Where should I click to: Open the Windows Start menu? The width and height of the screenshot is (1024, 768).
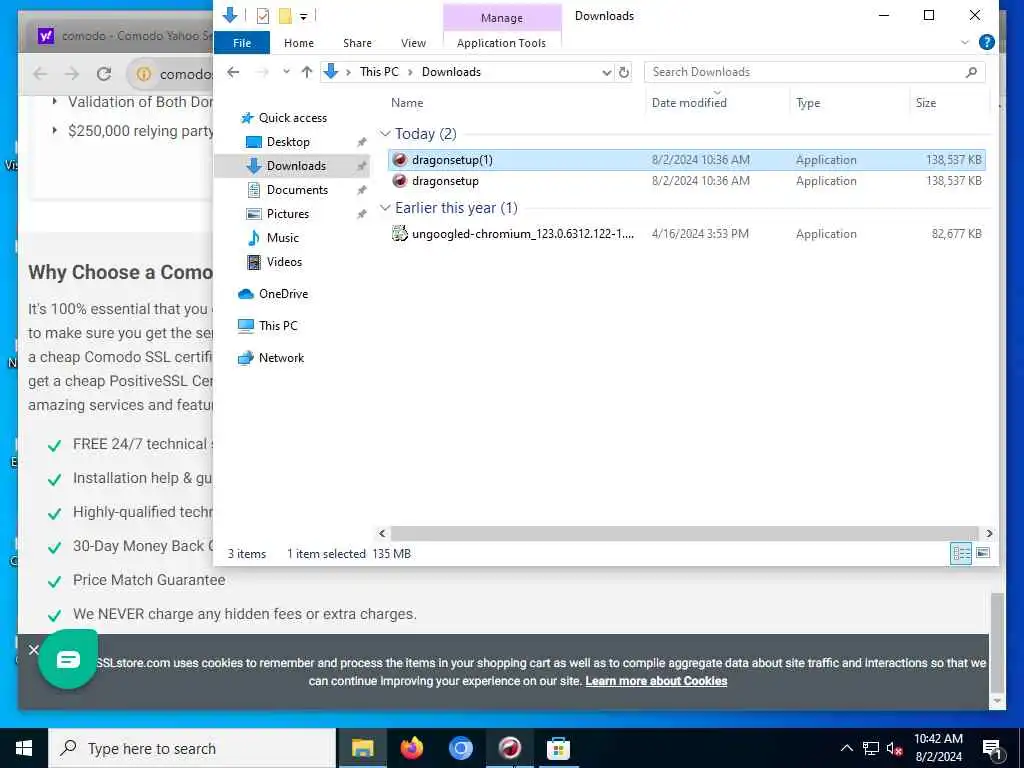24,748
